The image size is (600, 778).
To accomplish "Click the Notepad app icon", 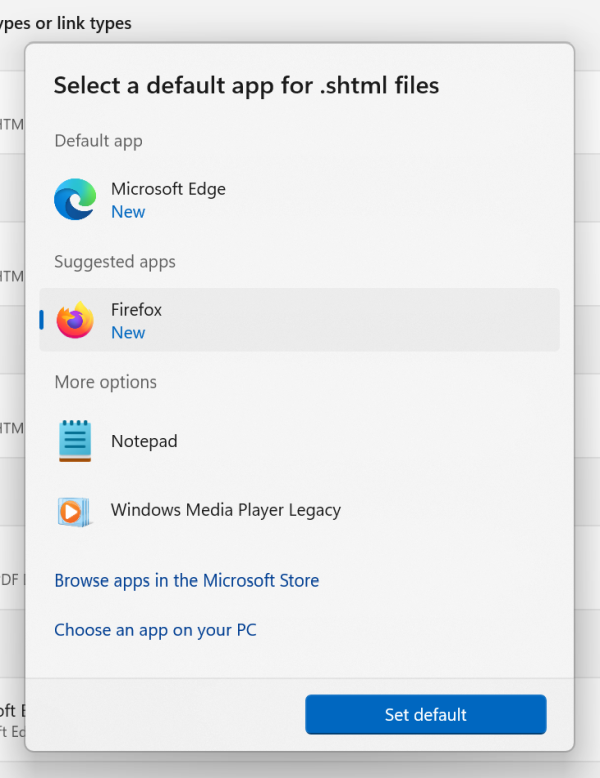I will click(75, 441).
